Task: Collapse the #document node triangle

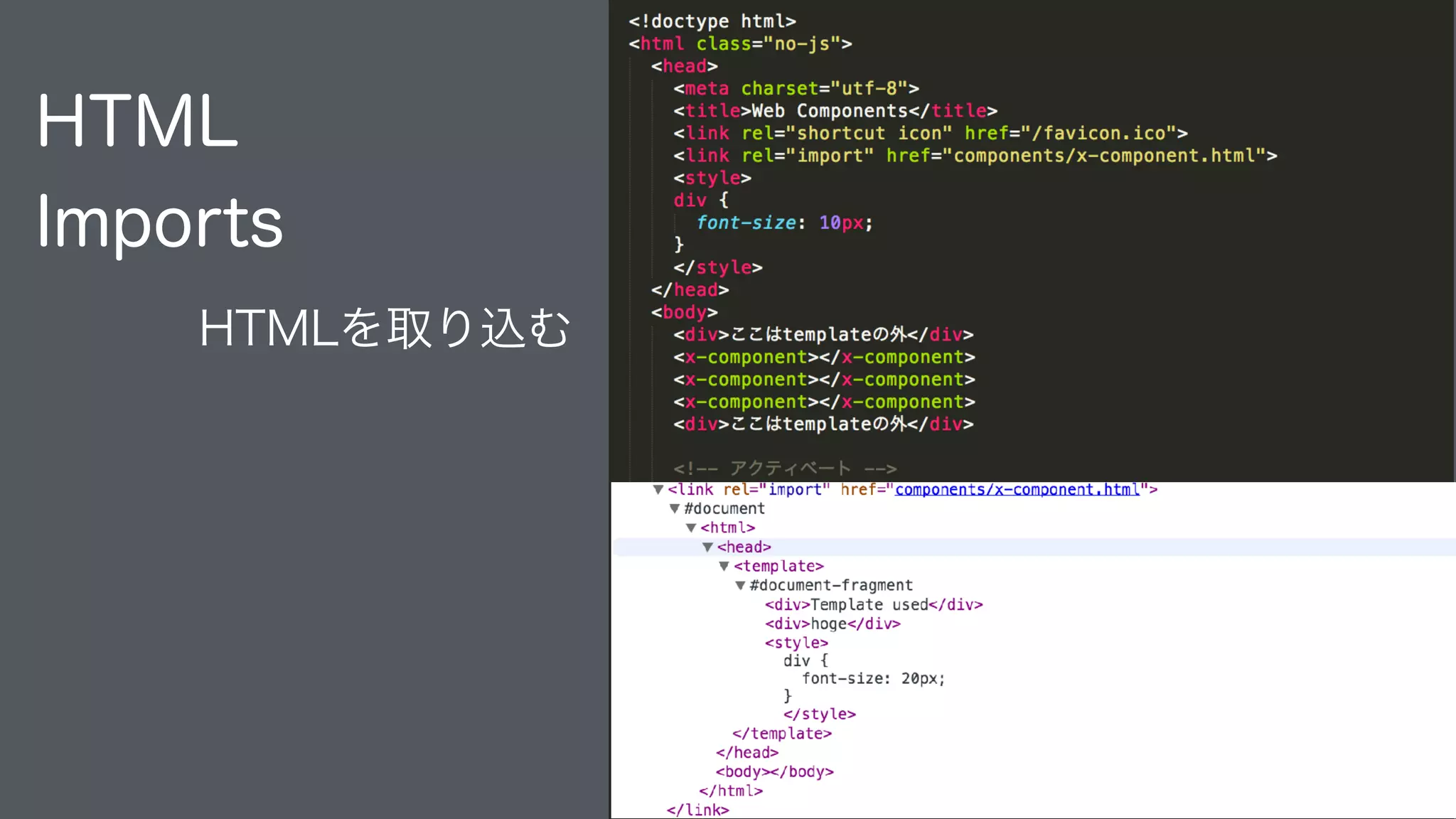Action: tap(675, 509)
